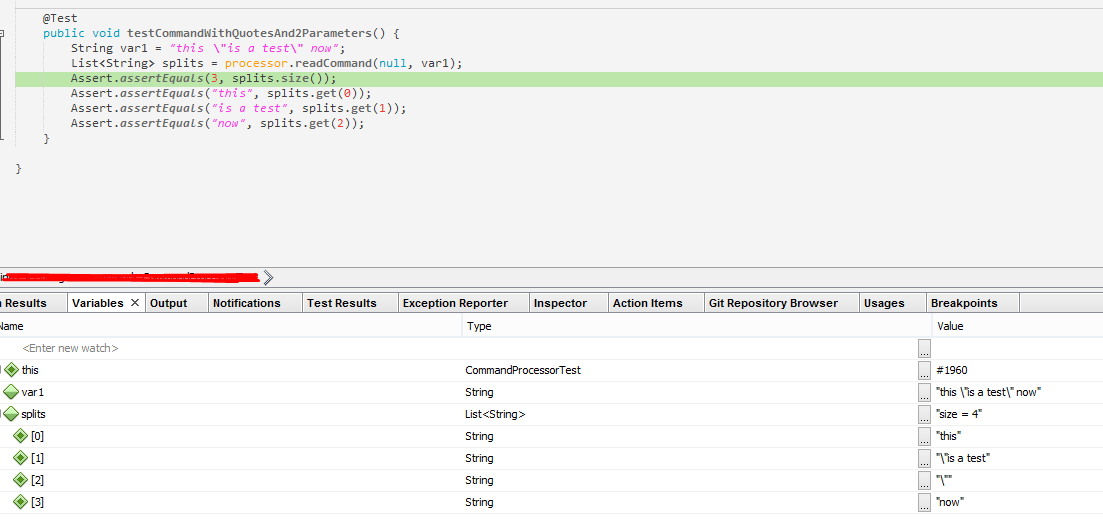Click the var1 value in variables table

pyautogui.click(x=988, y=392)
